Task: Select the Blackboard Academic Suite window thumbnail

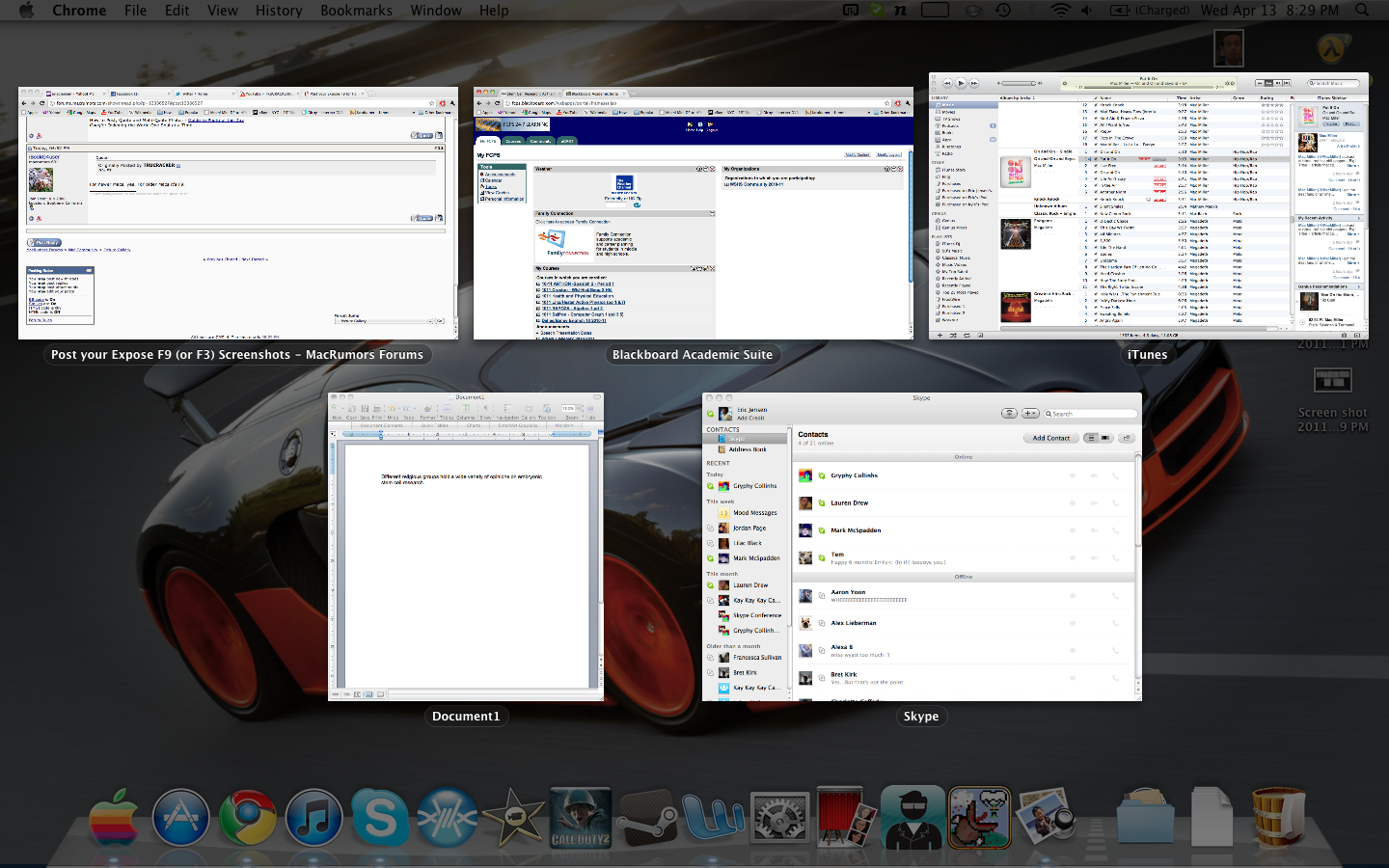Action: 694,213
